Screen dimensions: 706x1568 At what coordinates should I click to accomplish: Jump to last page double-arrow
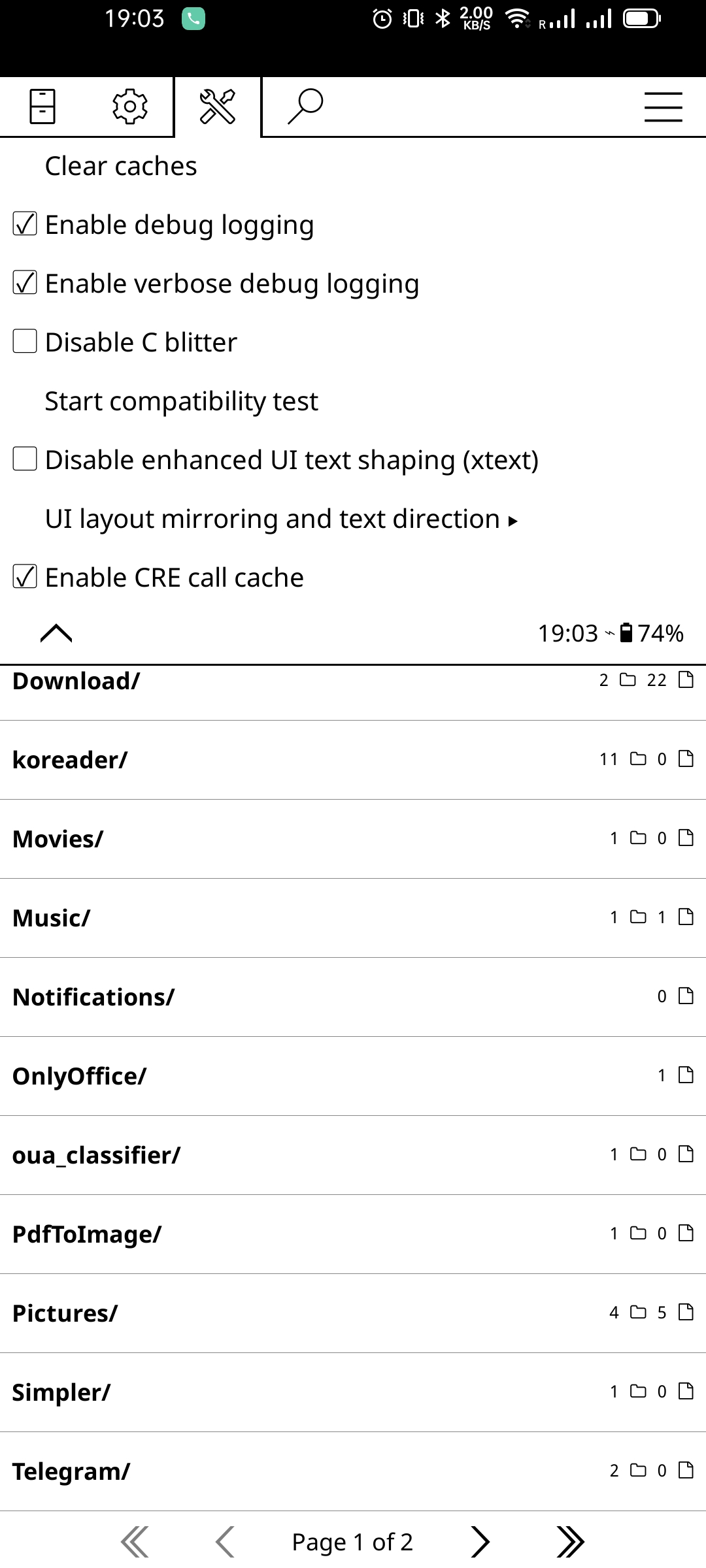click(569, 1542)
